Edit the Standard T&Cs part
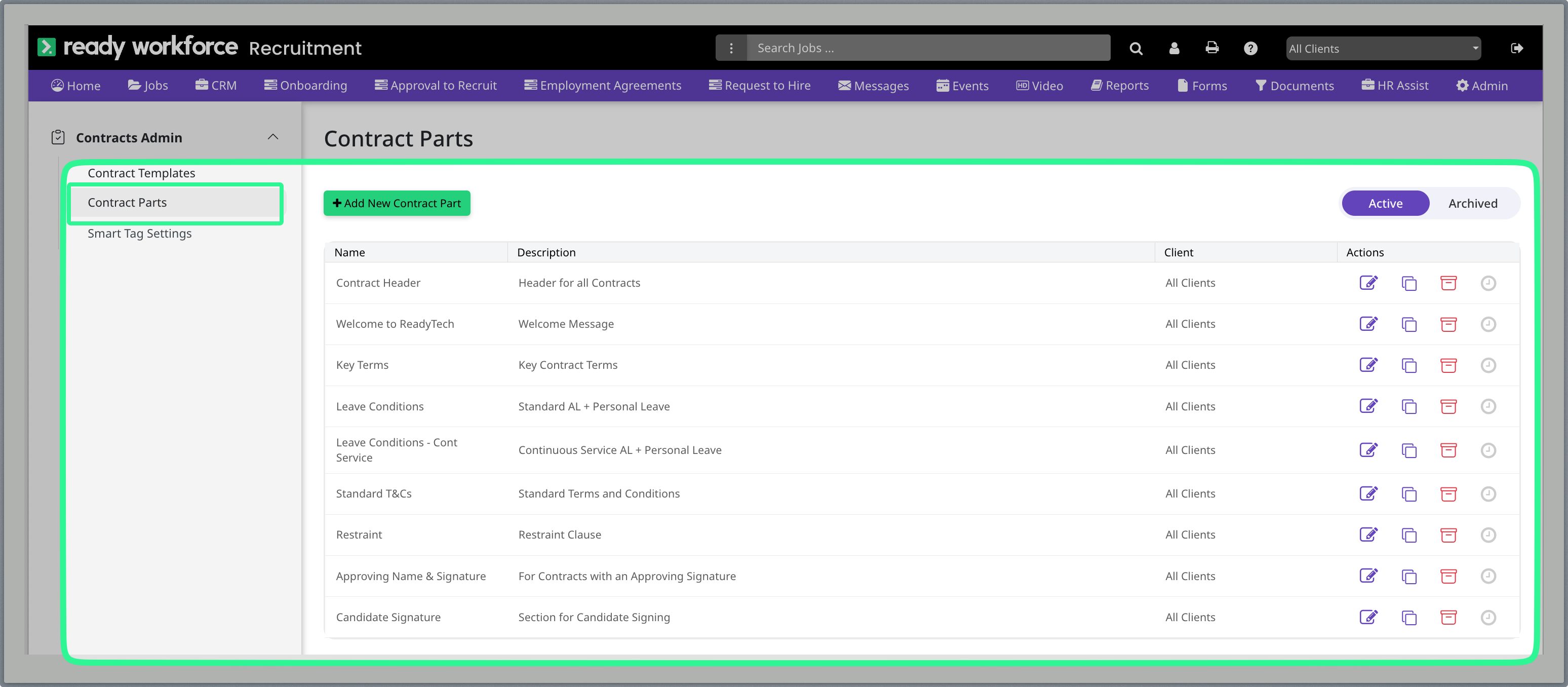Screen dimensions: 1568x687 click(x=1368, y=493)
